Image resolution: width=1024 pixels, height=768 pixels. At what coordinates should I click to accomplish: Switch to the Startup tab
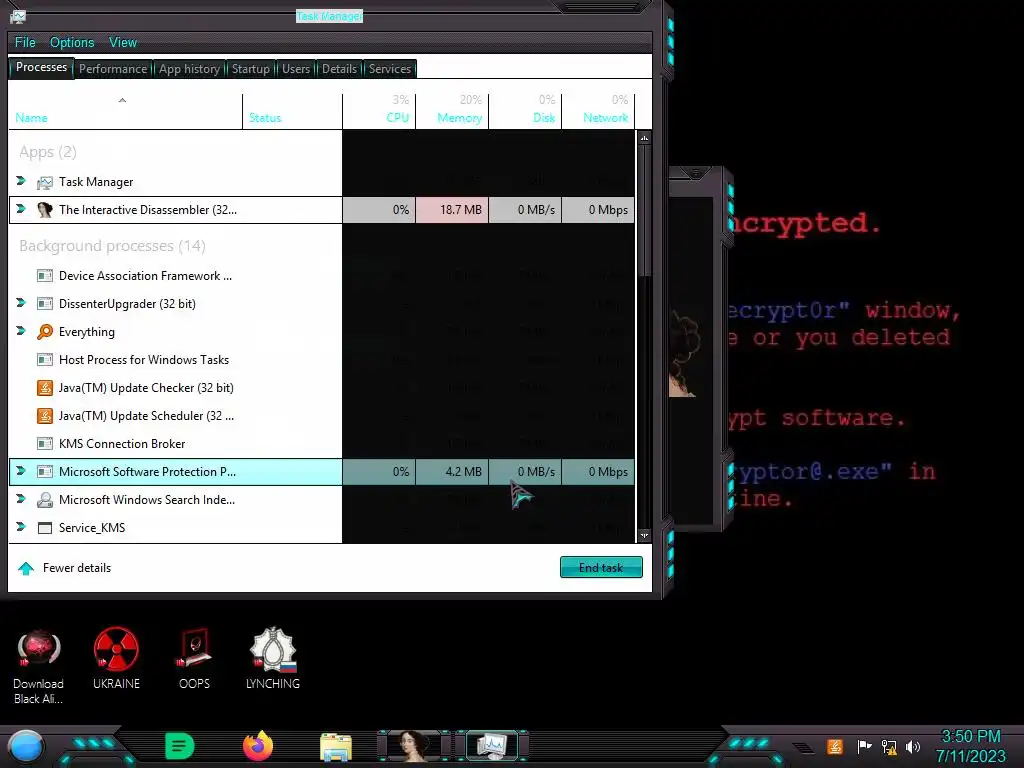click(x=251, y=69)
